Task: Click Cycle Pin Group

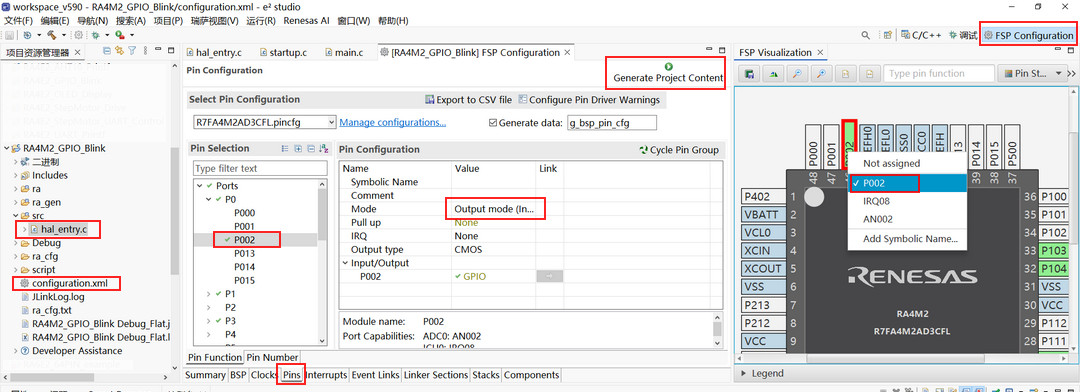Action: (x=679, y=149)
